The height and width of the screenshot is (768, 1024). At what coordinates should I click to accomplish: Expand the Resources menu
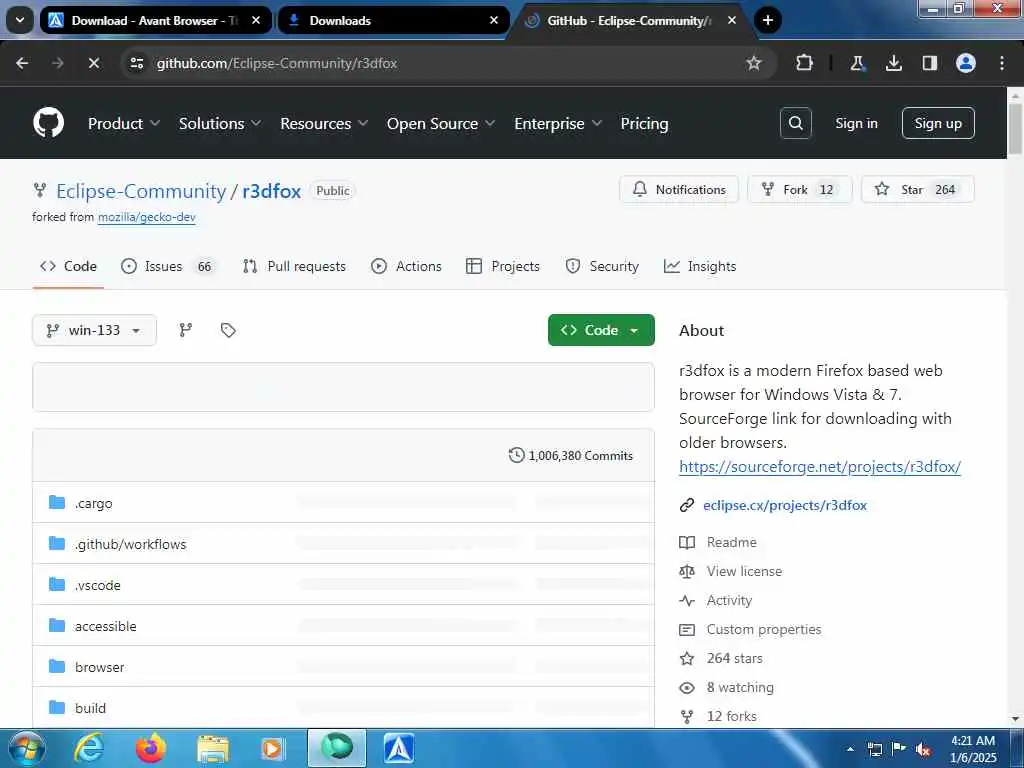pos(324,123)
